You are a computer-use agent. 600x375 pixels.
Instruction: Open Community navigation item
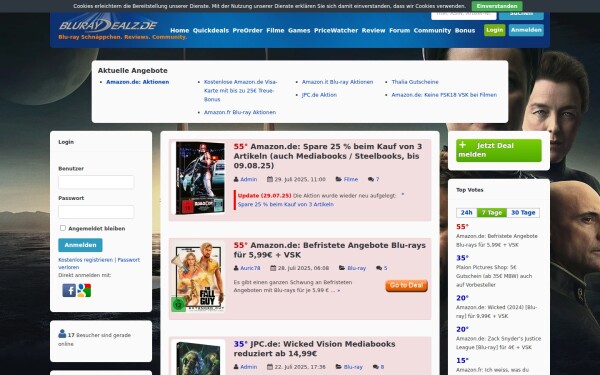[432, 30]
